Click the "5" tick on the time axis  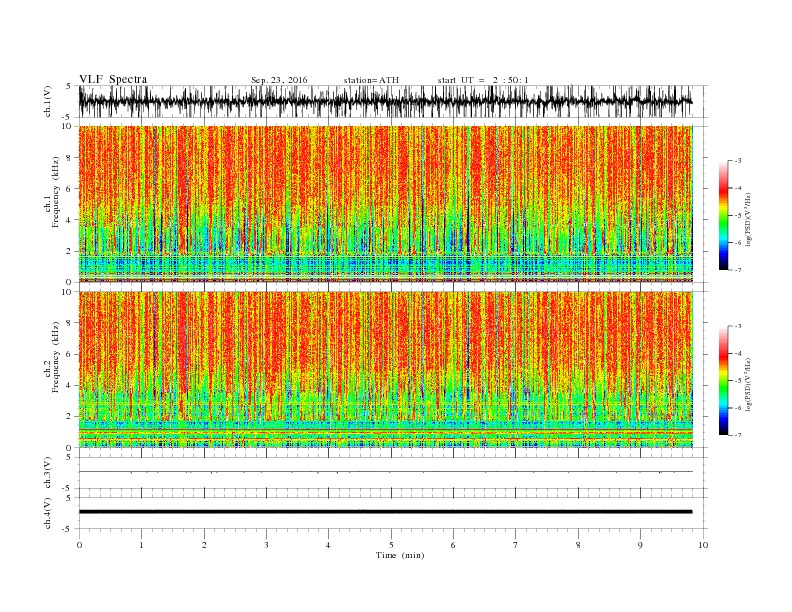coord(391,545)
